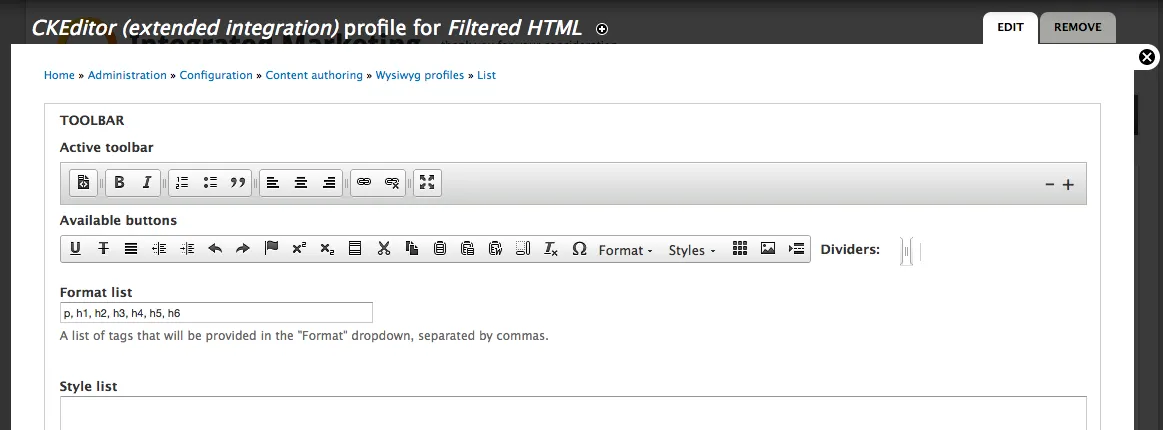Select the Special character omega icon

tap(579, 249)
